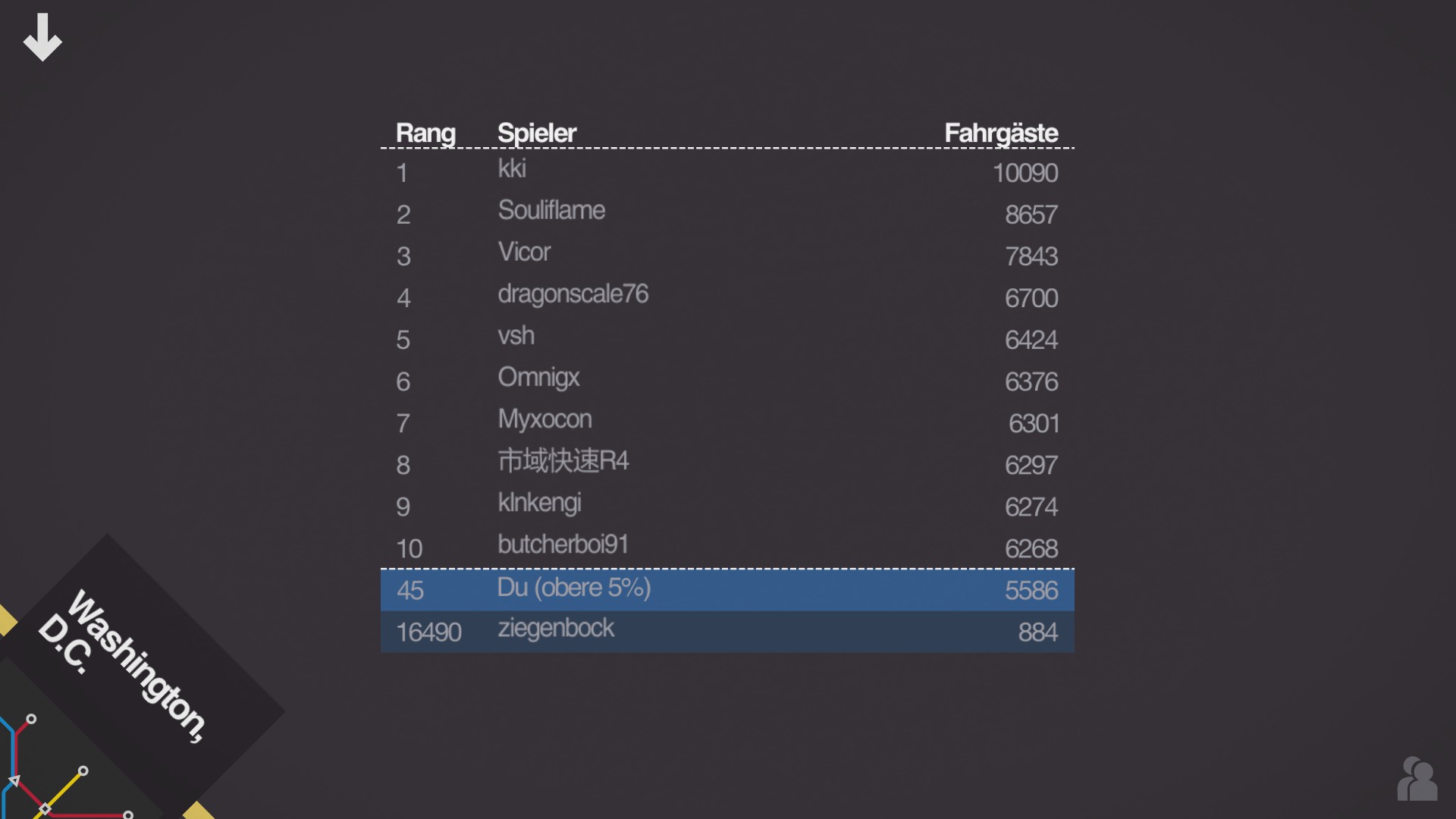Select the Vicor leaderboard entry
The height and width of the screenshot is (819, 1456).
(x=727, y=256)
